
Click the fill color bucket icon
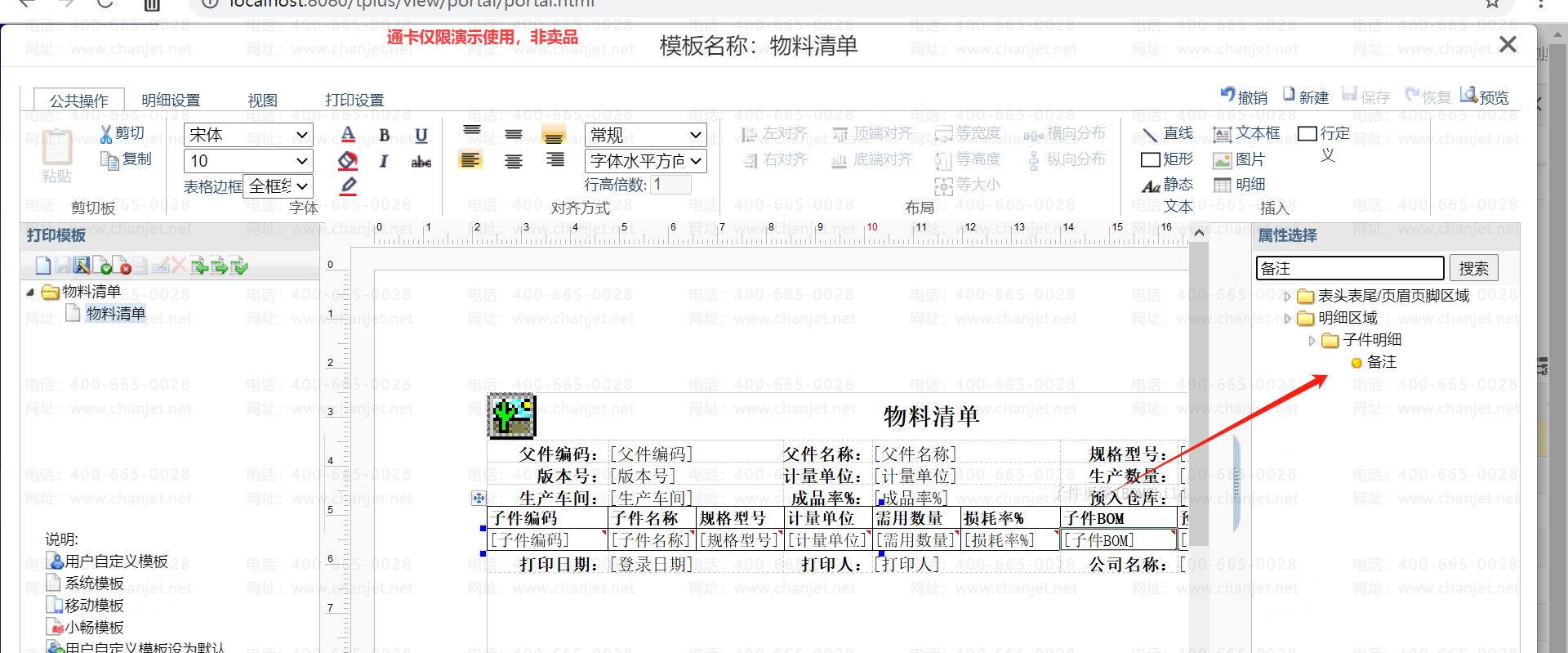[x=348, y=161]
